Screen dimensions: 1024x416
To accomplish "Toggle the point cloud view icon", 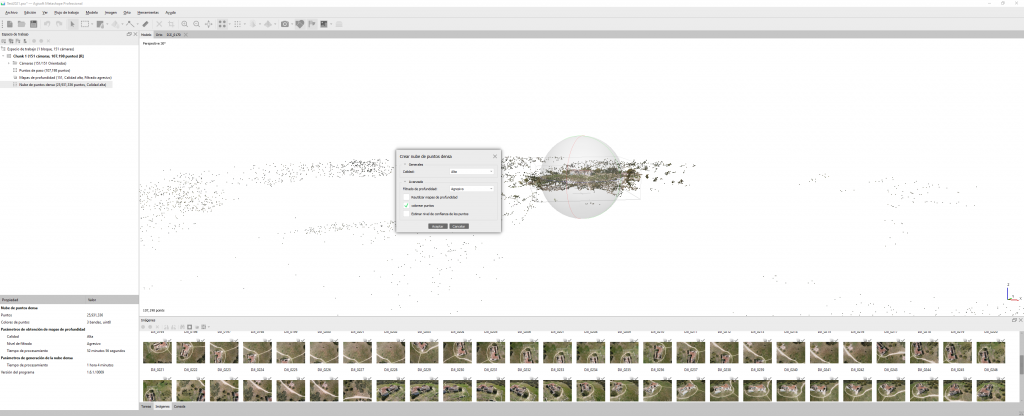I will click(222, 24).
